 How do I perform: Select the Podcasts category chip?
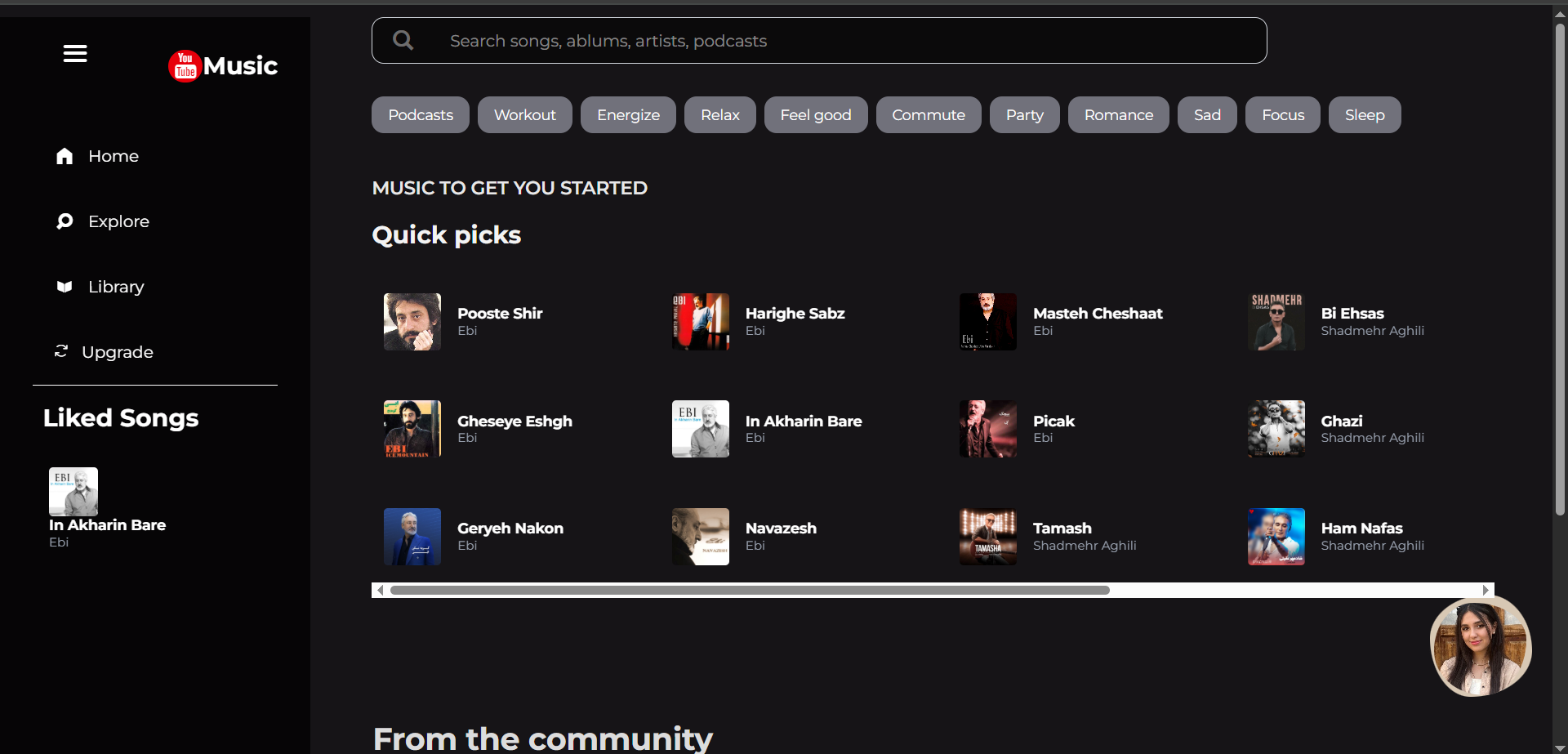point(421,115)
